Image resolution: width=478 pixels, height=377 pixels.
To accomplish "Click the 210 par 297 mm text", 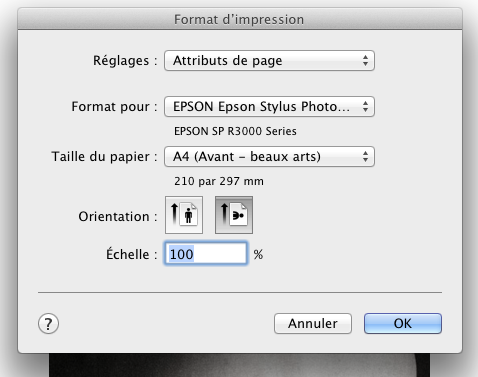I will tap(219, 181).
